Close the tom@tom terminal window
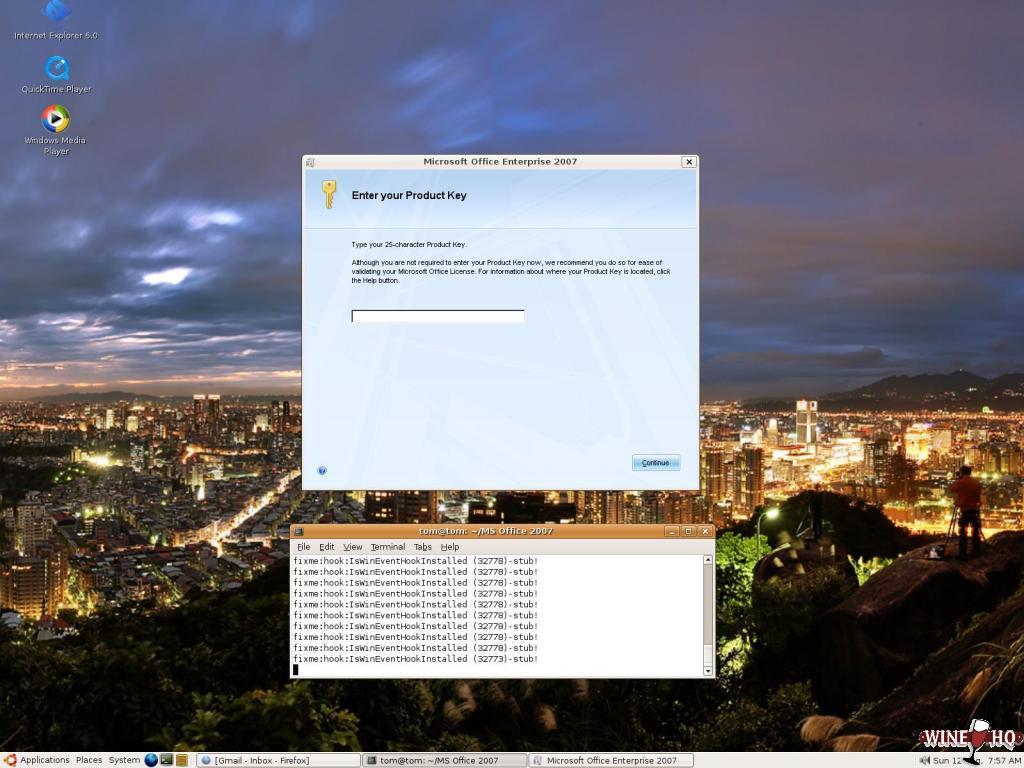 (705, 531)
